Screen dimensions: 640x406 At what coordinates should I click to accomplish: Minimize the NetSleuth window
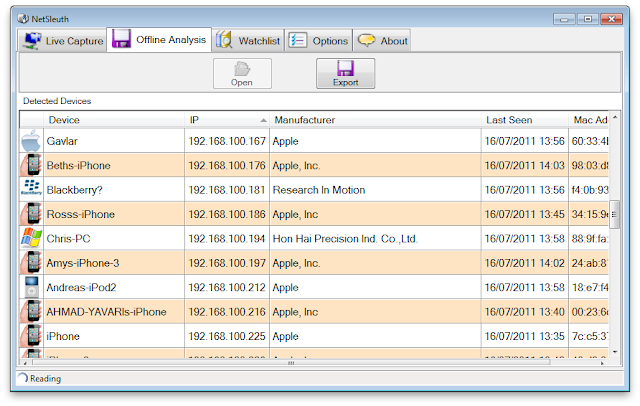pyautogui.click(x=564, y=19)
